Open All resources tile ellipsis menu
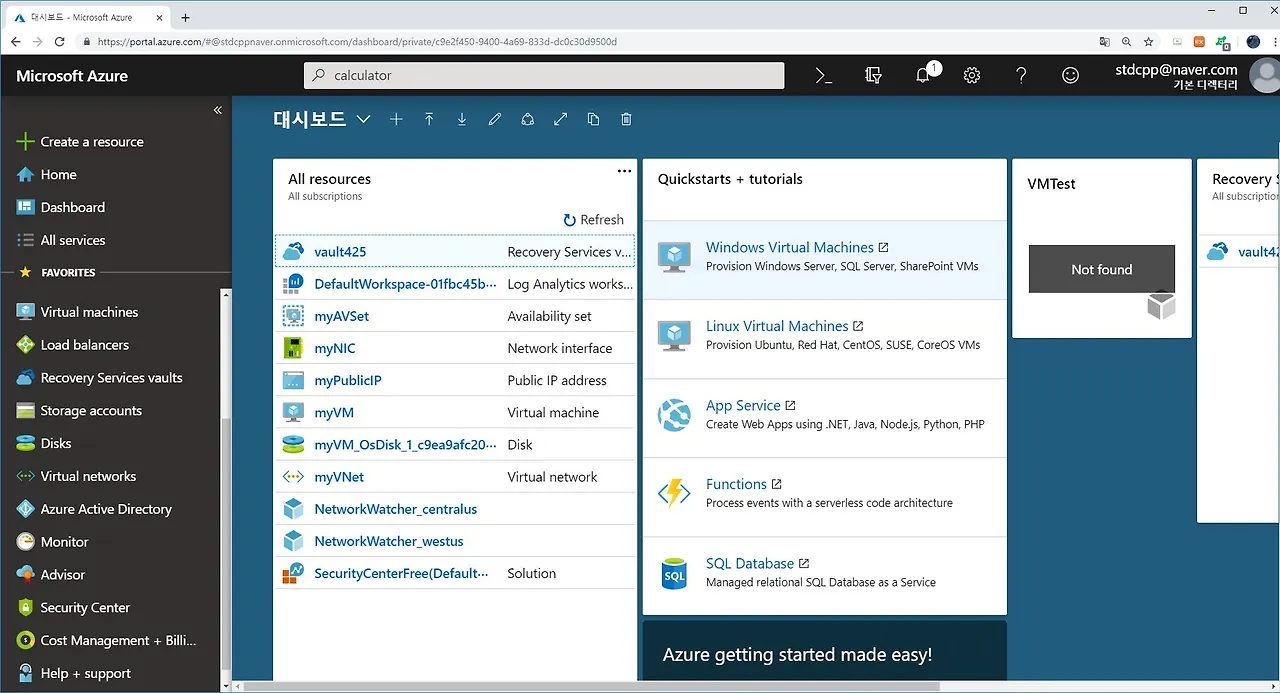1280x693 pixels. pos(624,171)
